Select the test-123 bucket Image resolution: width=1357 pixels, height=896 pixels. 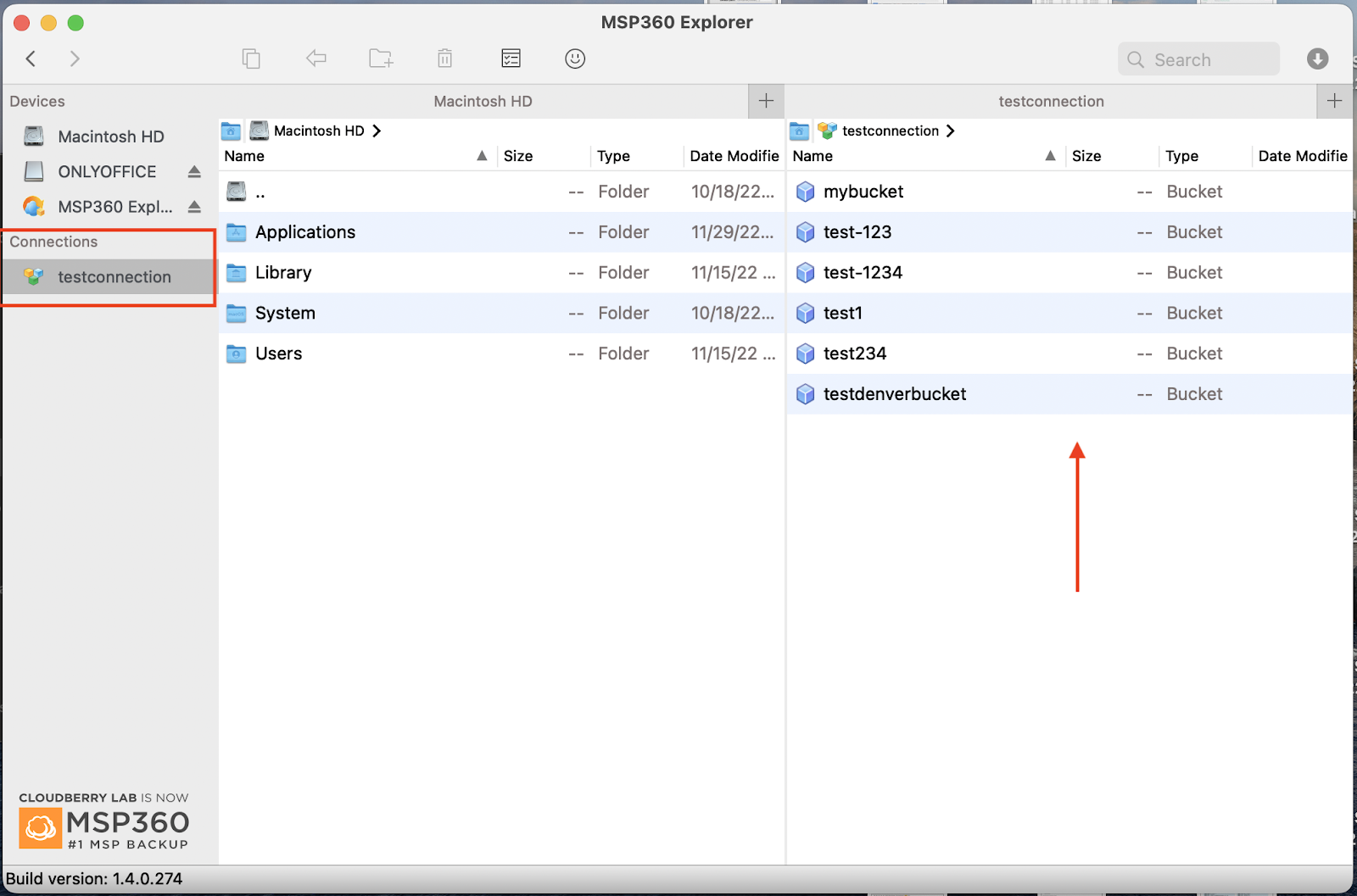(1069, 232)
